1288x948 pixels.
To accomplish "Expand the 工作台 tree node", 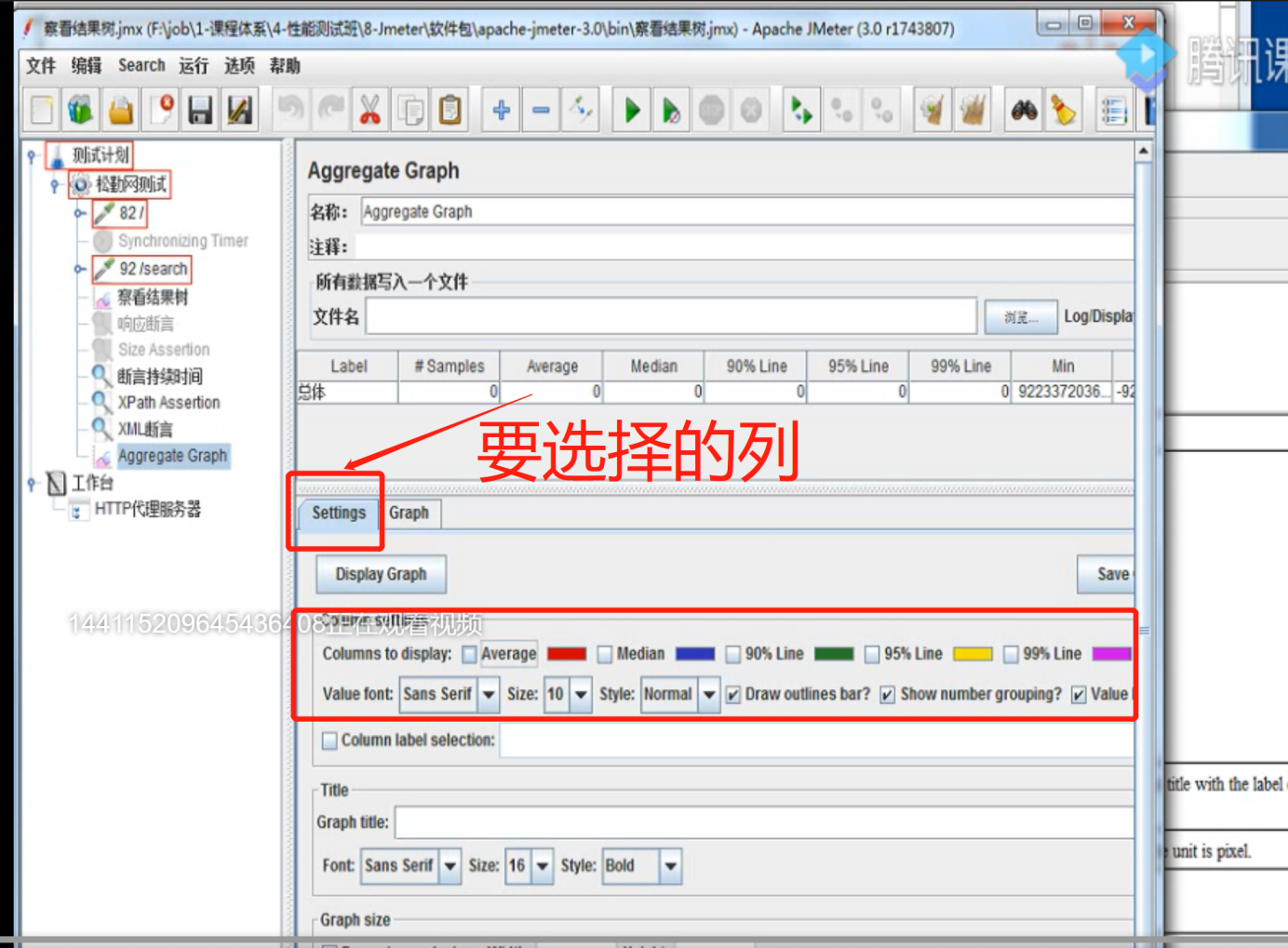I will (x=32, y=484).
